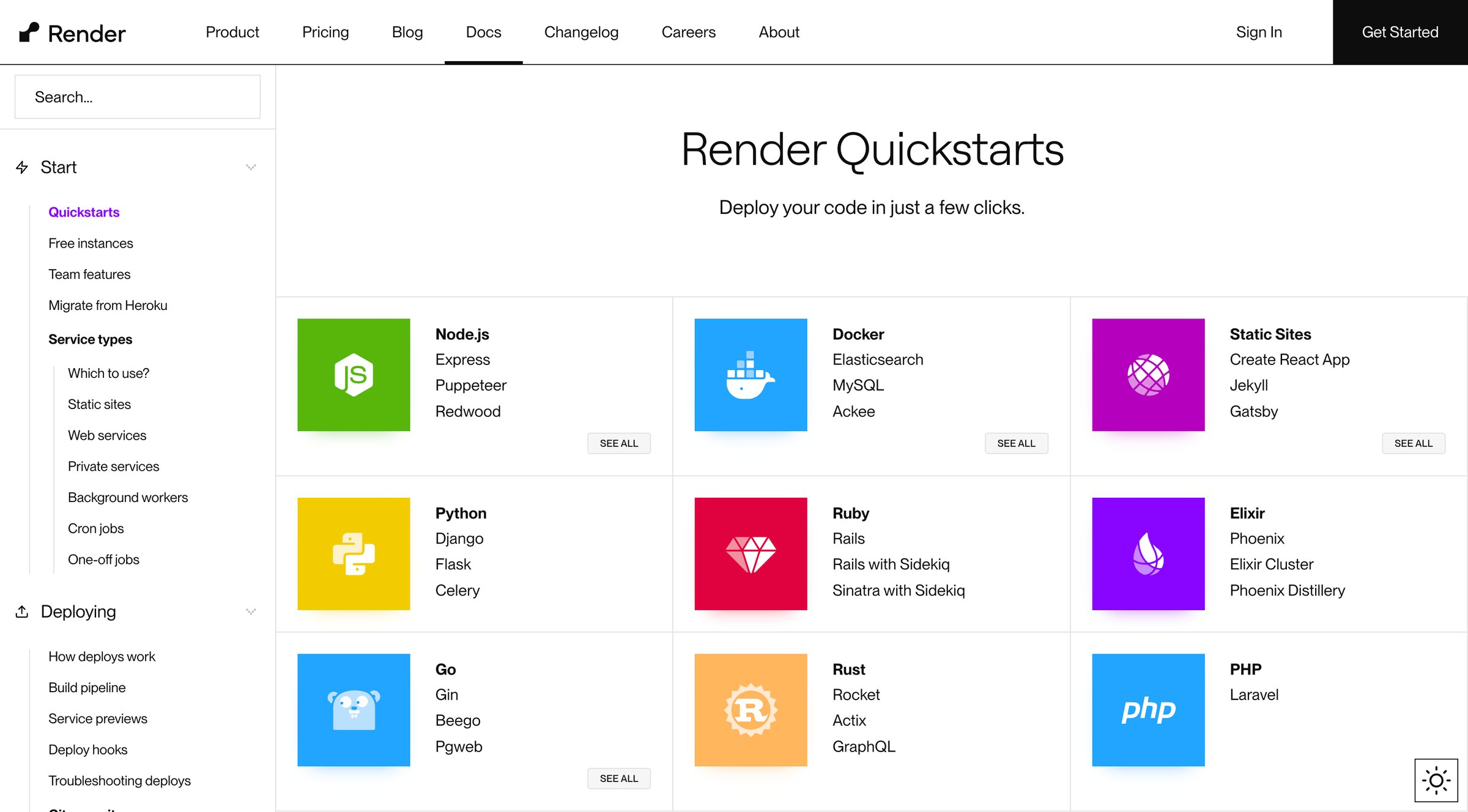
Task: Open Migrate from Heroku doc
Action: (x=108, y=305)
